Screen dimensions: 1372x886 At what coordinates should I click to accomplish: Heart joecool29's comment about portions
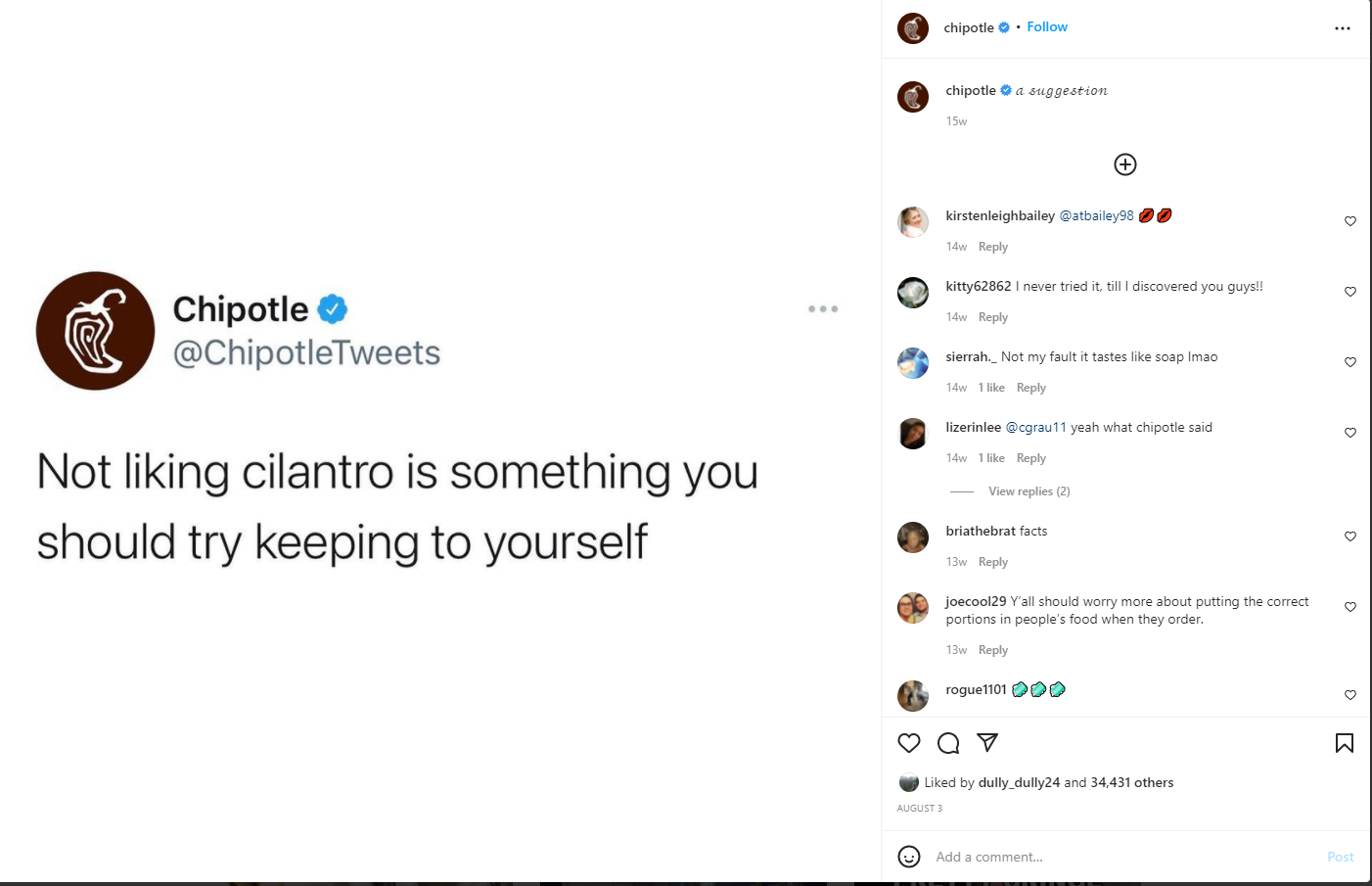1350,607
